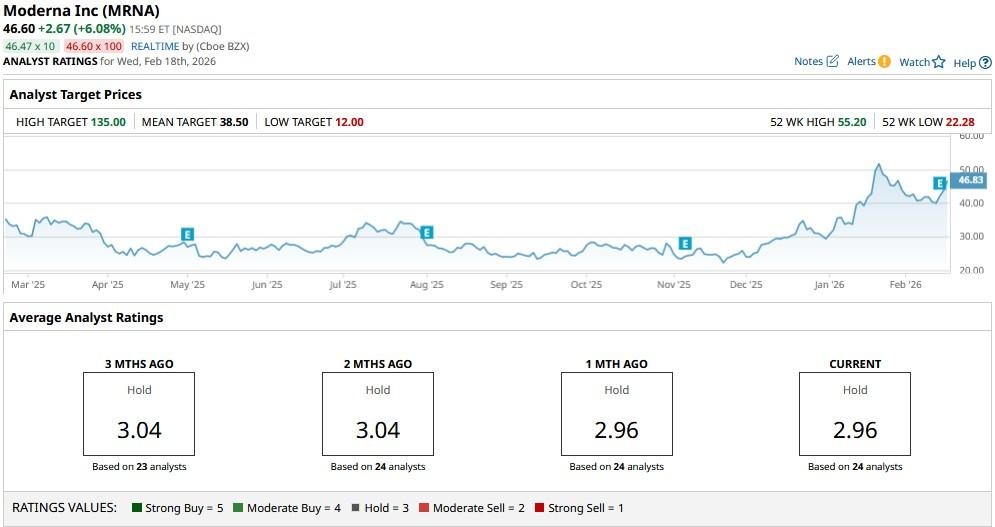This screenshot has width=995, height=527.
Task: Click the ask quote 46.60 x 100
Action: [94, 46]
